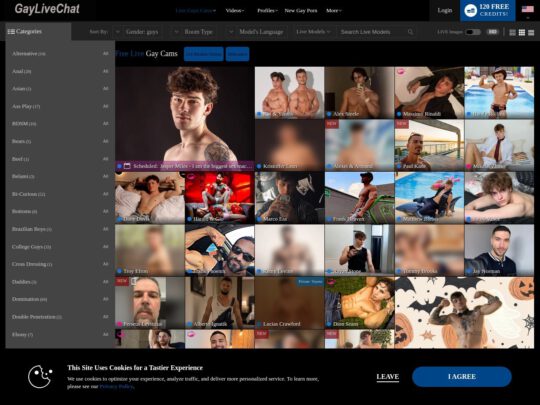The image size is (540, 405).
Task: Open the Privacy Policy link
Action: 116,386
